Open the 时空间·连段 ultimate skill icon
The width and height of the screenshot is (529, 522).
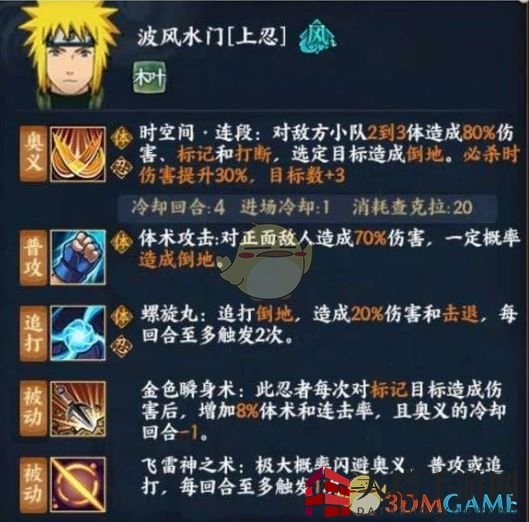tap(78, 154)
